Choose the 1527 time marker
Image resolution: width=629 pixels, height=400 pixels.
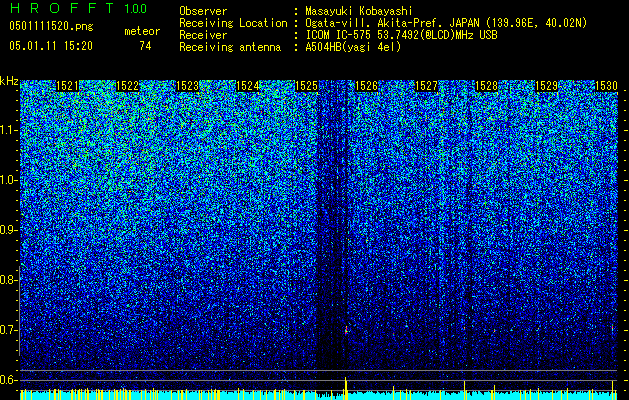426,86
